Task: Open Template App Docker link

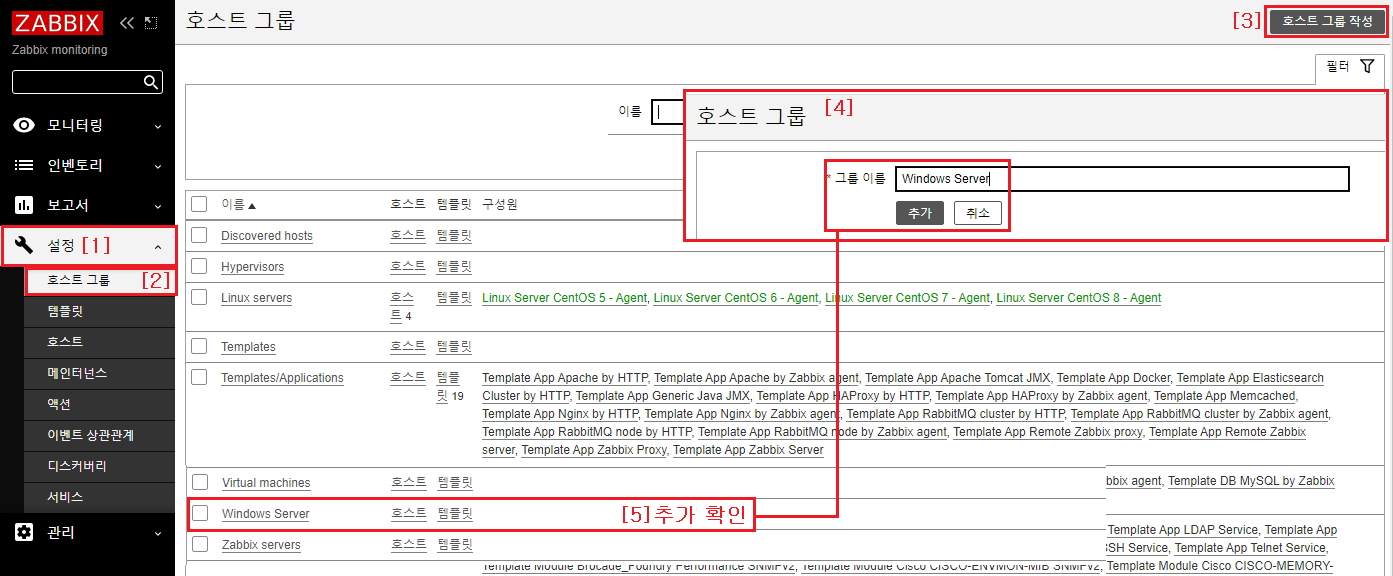Action: click(x=1113, y=378)
